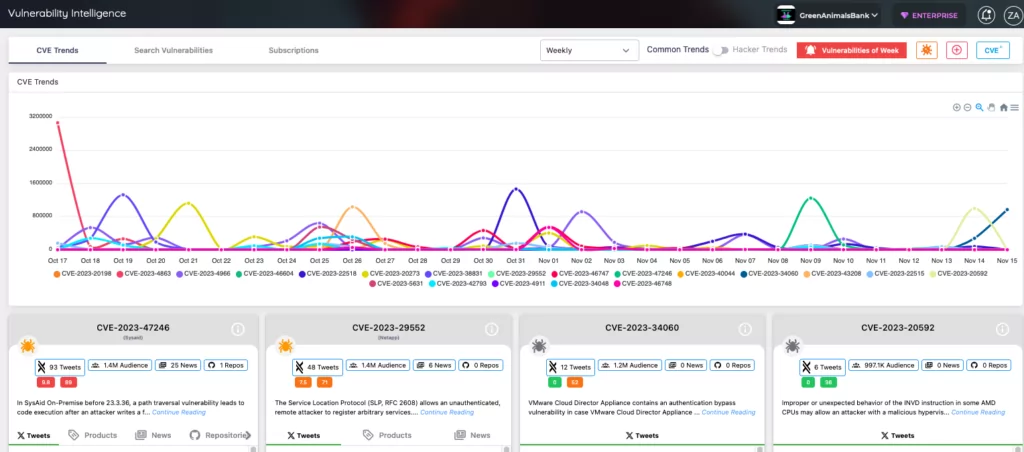The height and width of the screenshot is (452, 1024).
Task: Open Repositories tab on CVE-2023-47246 card
Action: (x=219, y=435)
